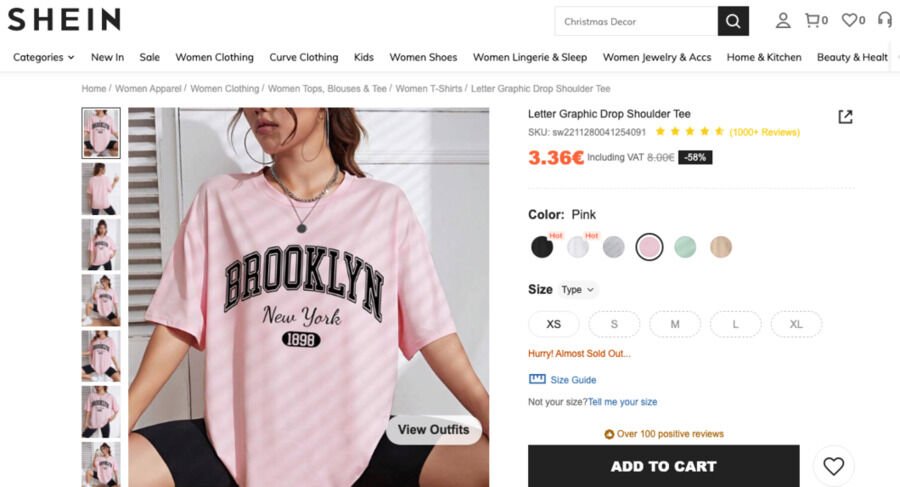Open the size Type dropdown
Image resolution: width=900 pixels, height=487 pixels.
click(x=578, y=290)
